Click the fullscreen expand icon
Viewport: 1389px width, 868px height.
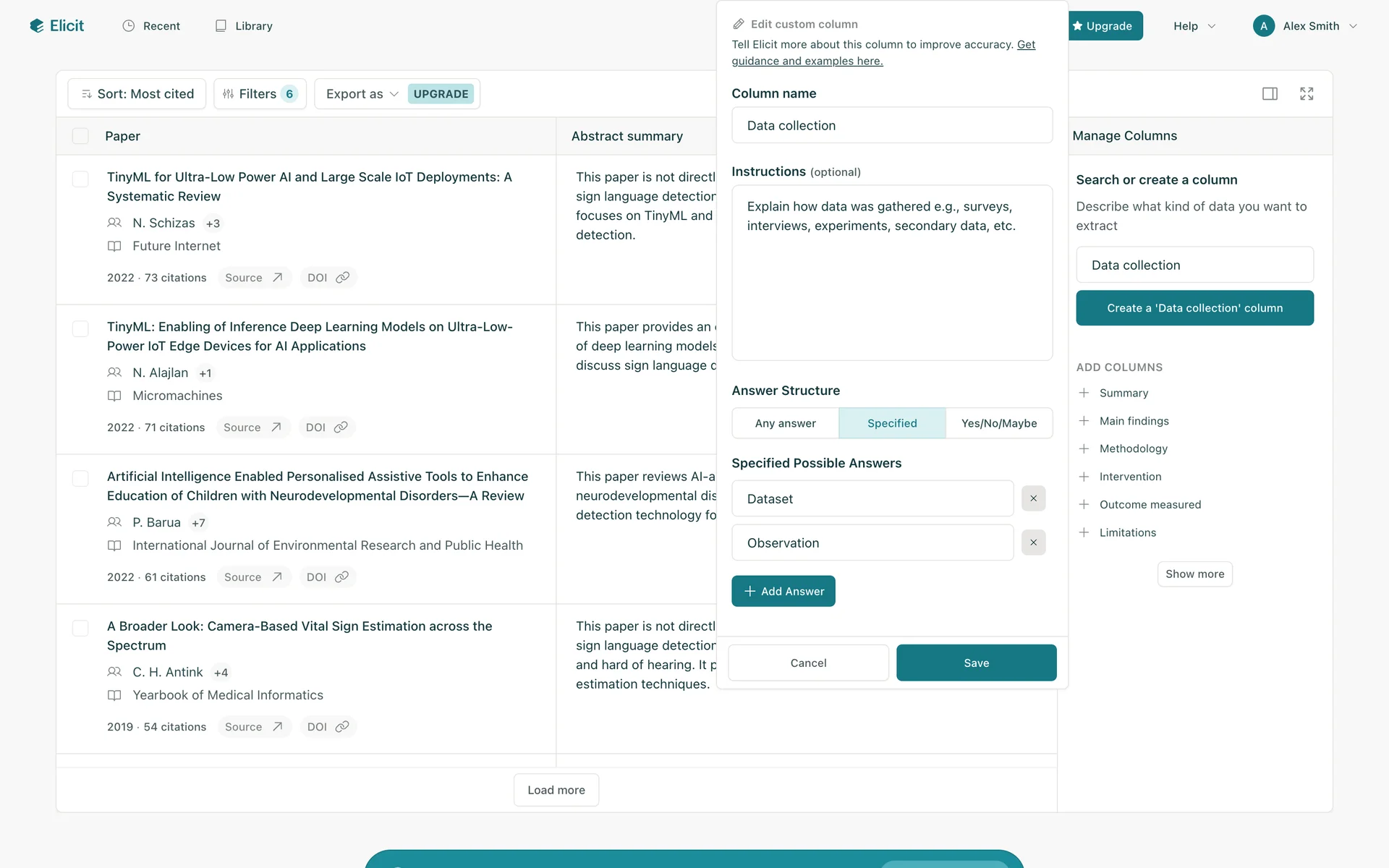tap(1307, 94)
